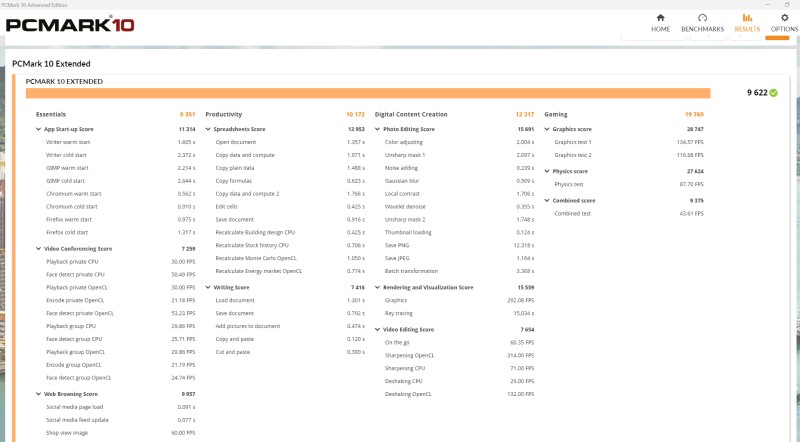Click the Gaming heading
This screenshot has height=442, width=800.
pyautogui.click(x=556, y=114)
